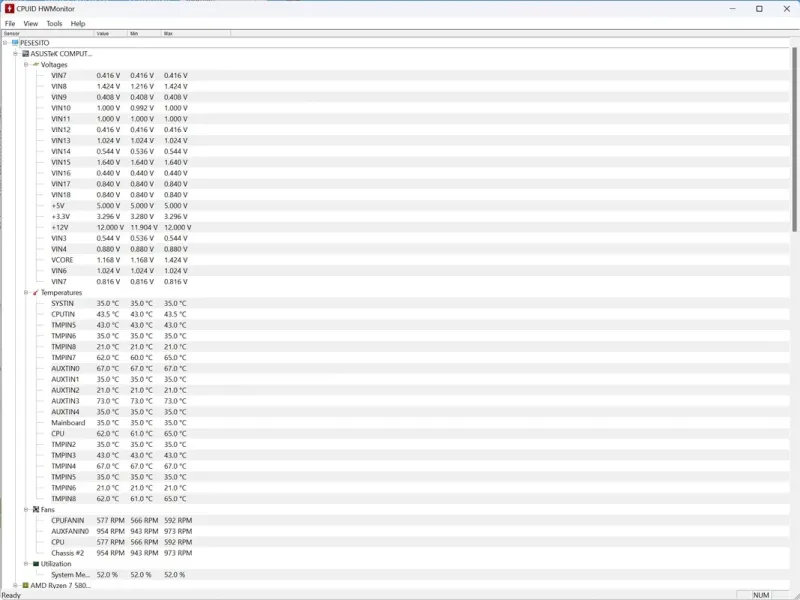Select the AUXFANIN0 fan row
This screenshot has height=600, width=800.
click(121, 531)
